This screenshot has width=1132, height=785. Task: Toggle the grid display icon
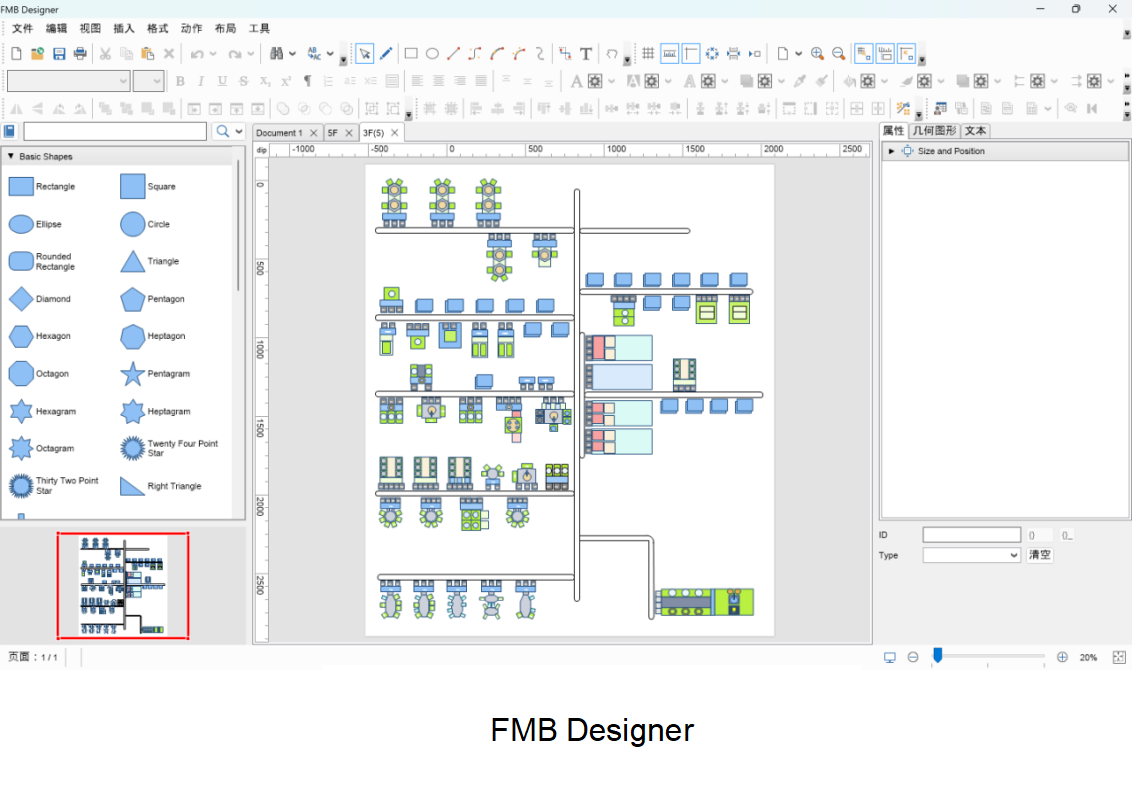pyautogui.click(x=648, y=53)
